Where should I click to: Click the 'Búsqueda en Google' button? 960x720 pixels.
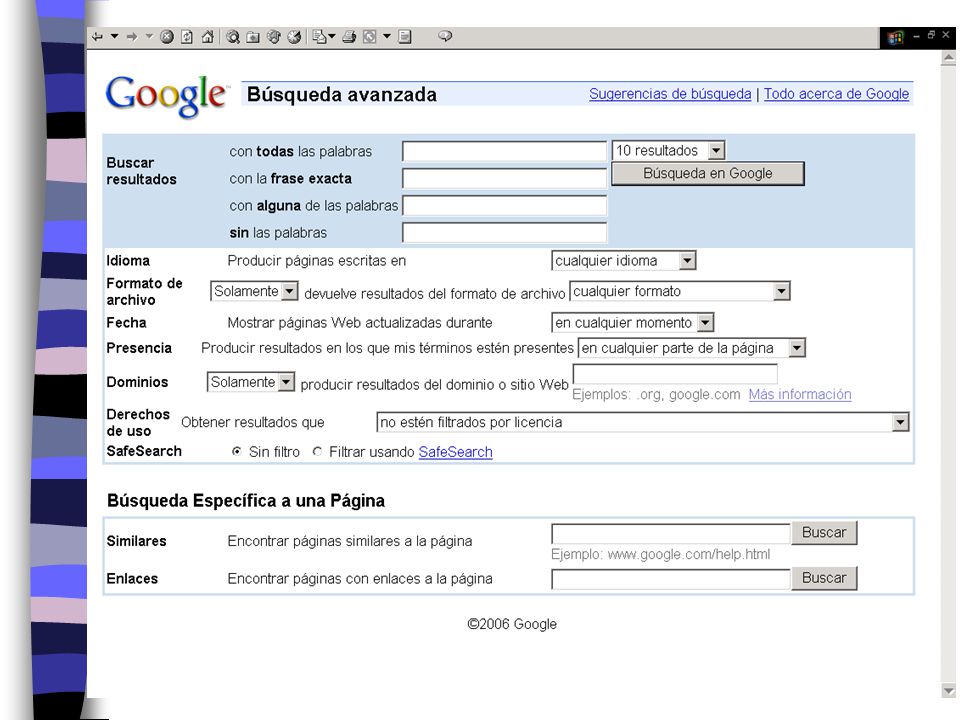(x=708, y=173)
